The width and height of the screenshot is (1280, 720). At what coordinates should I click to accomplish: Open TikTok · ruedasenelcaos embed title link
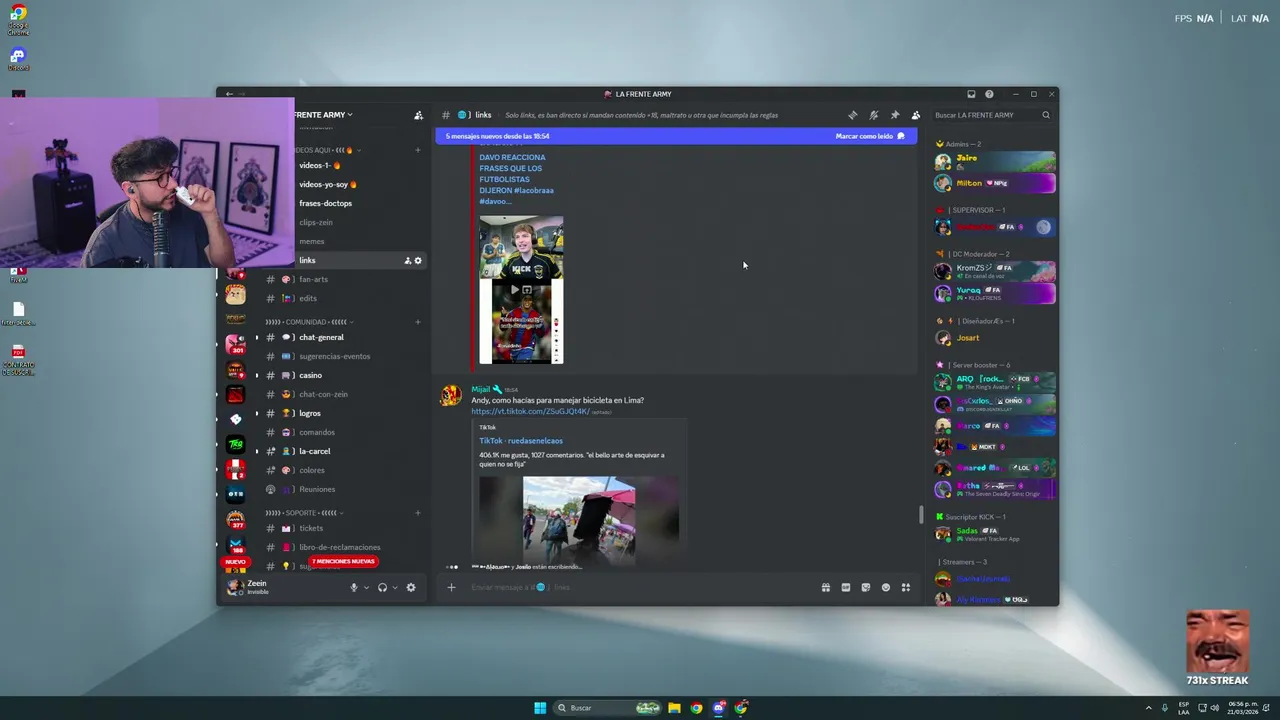(x=520, y=440)
